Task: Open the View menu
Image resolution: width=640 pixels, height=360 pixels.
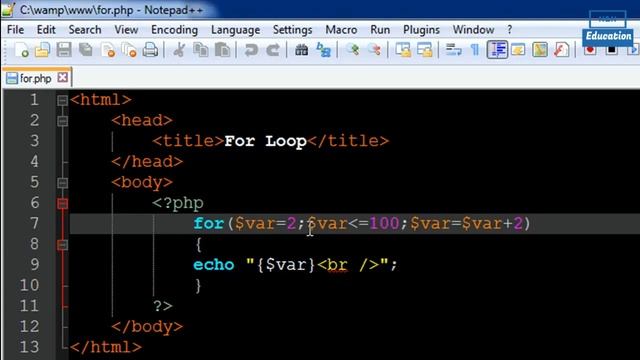Action: tap(126, 30)
